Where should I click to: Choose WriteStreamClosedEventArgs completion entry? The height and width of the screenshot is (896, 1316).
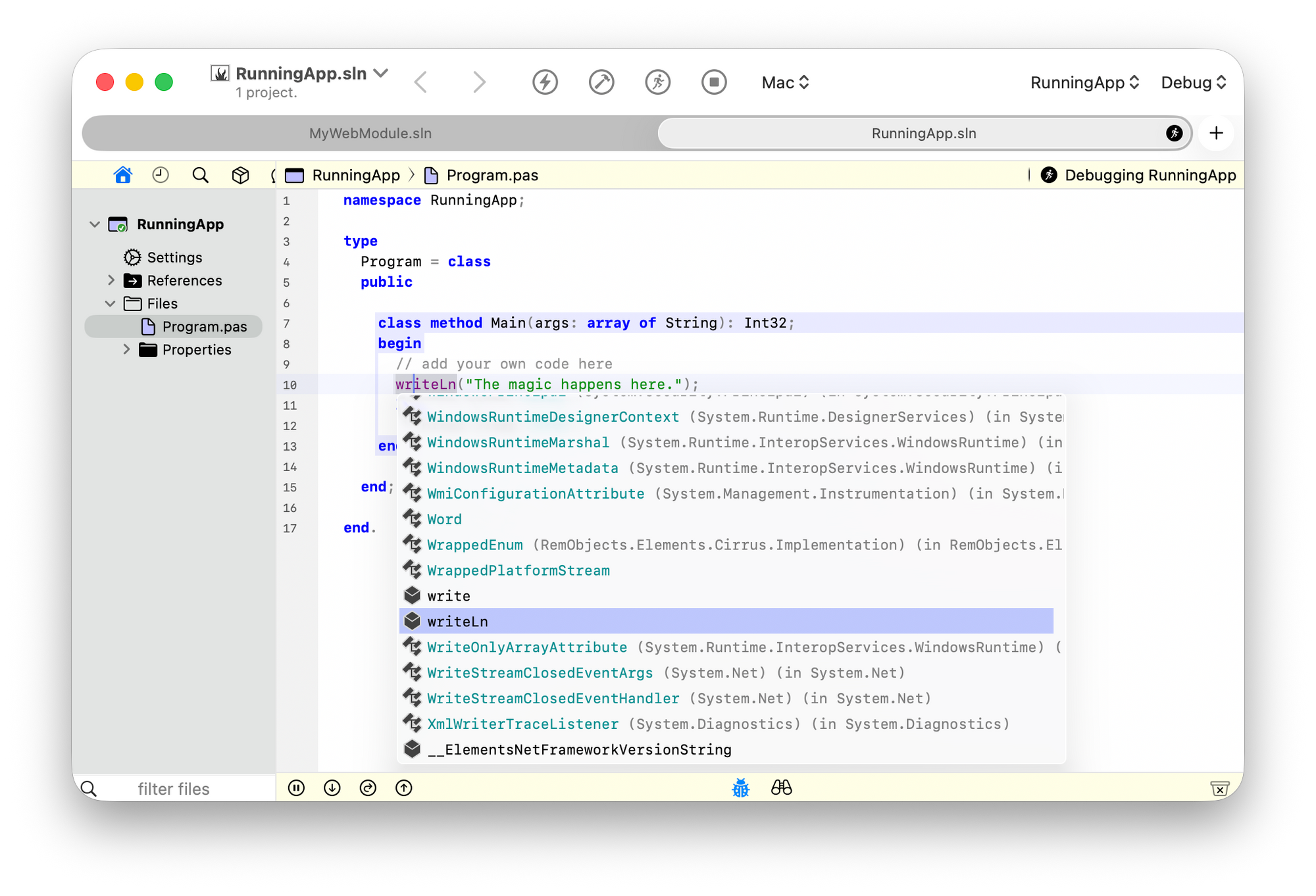pyautogui.click(x=726, y=673)
